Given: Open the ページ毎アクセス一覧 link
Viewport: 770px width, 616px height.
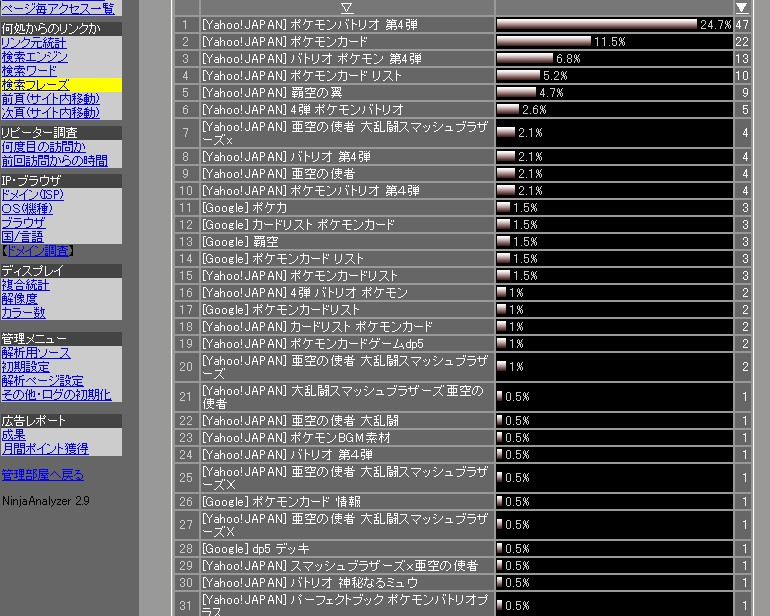Looking at the screenshot, I should 58,8.
